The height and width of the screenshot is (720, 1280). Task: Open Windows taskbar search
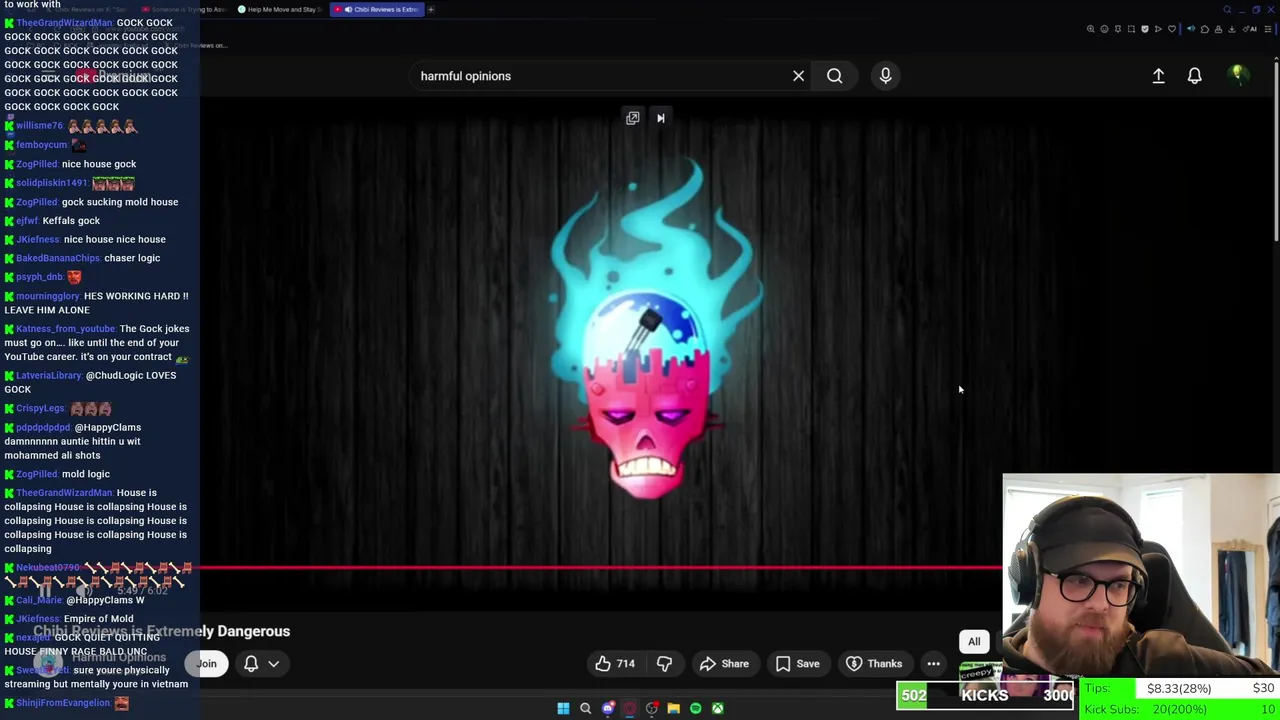click(585, 708)
